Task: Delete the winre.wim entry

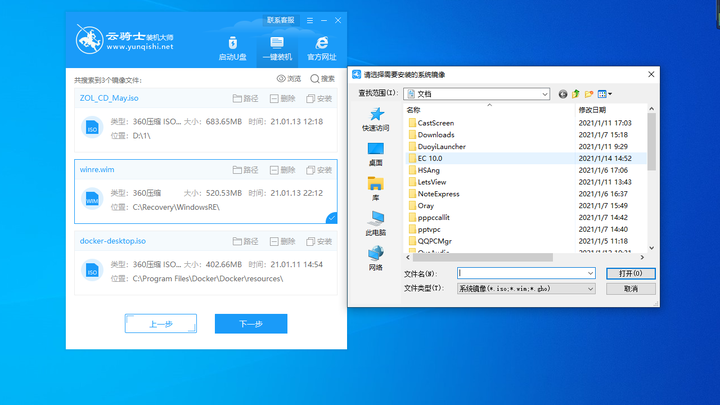Action: (x=282, y=170)
